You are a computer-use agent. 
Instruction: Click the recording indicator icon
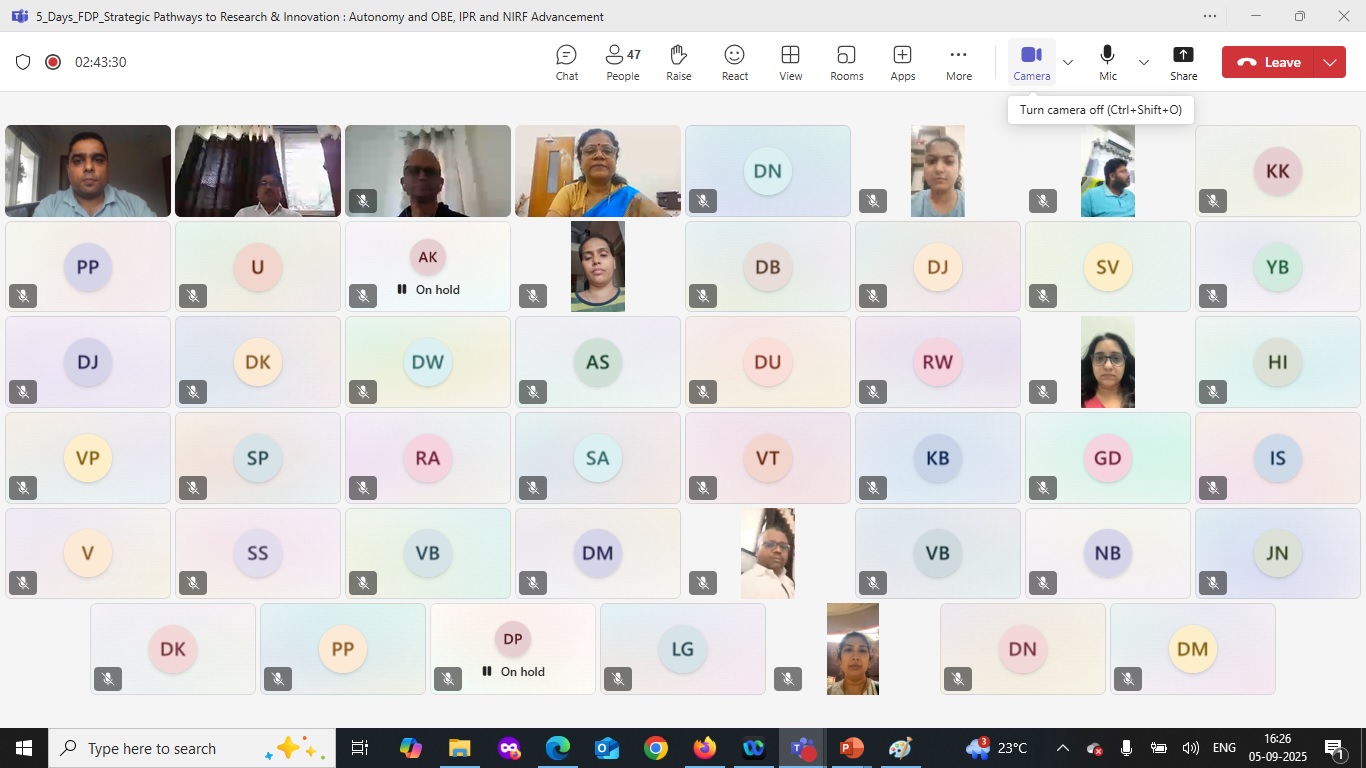pyautogui.click(x=53, y=62)
